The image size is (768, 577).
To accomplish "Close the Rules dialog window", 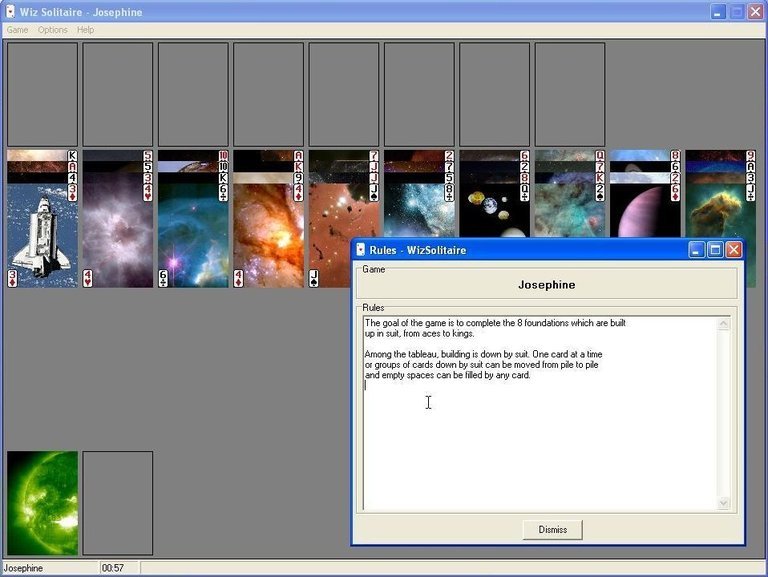I will pyautogui.click(x=733, y=250).
